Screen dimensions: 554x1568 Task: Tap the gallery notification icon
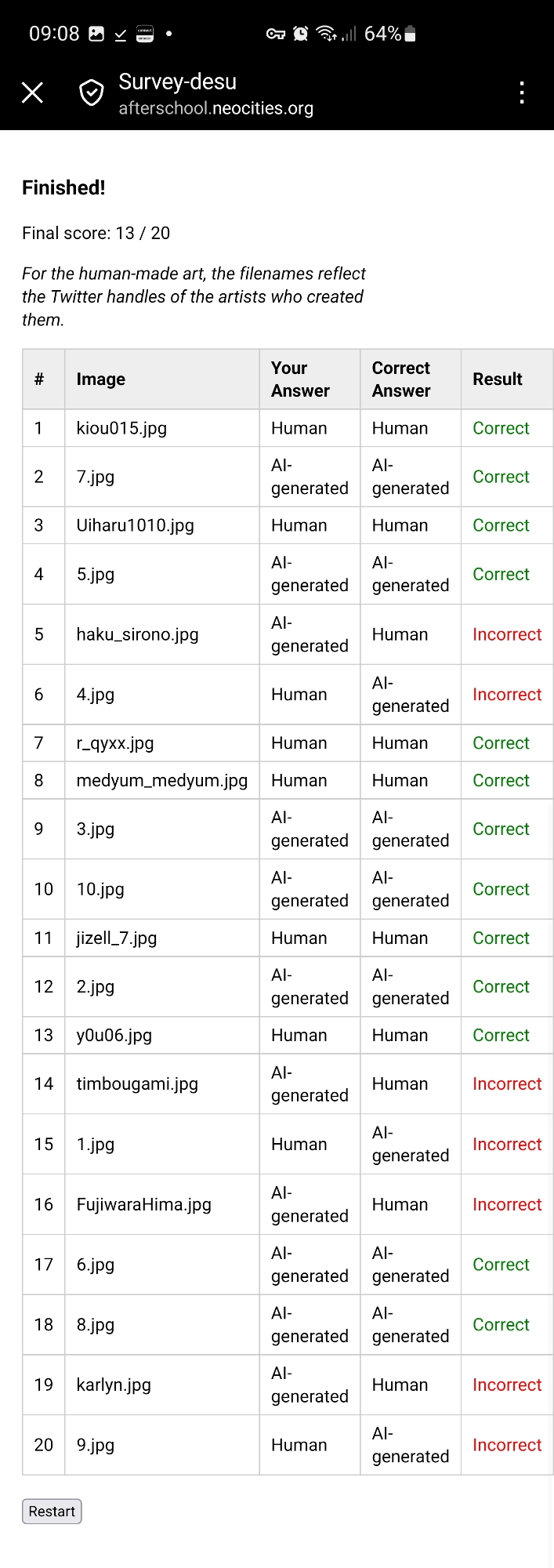(x=96, y=34)
